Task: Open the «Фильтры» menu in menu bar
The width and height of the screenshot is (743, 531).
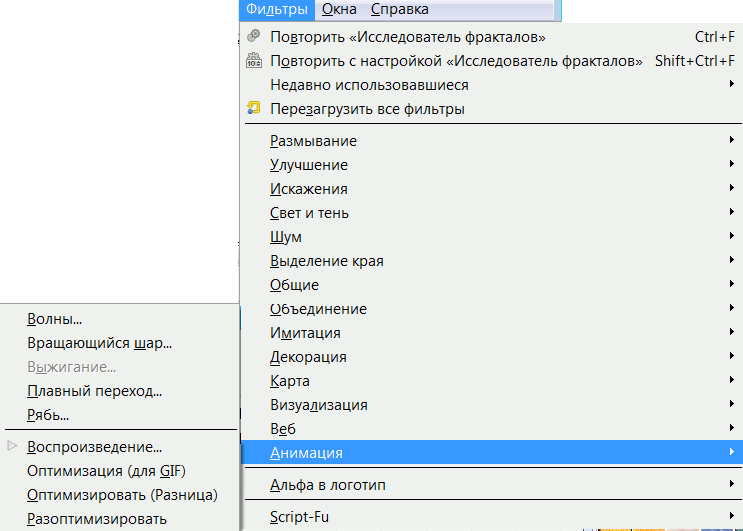Action: click(276, 10)
